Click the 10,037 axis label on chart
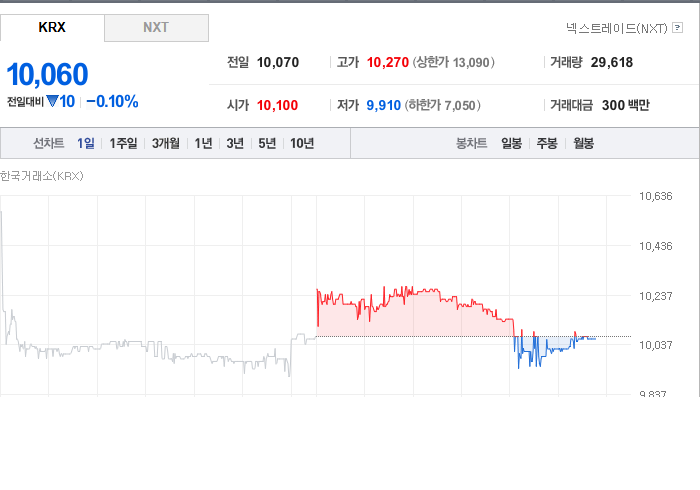 (x=655, y=345)
